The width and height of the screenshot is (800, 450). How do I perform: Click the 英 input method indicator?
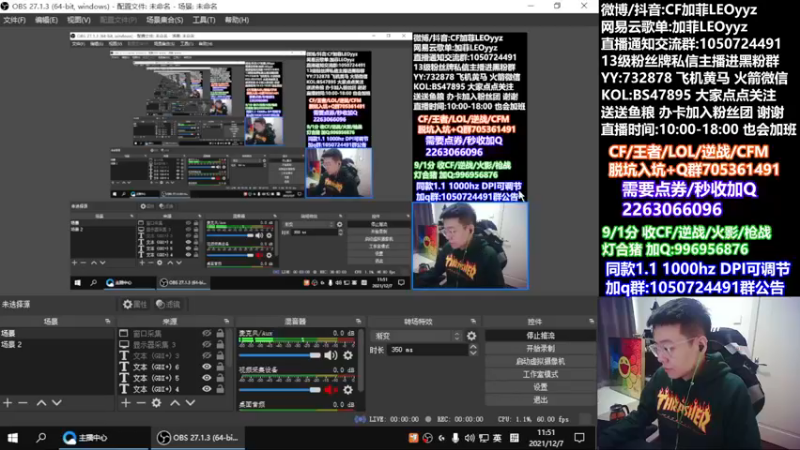(497, 438)
